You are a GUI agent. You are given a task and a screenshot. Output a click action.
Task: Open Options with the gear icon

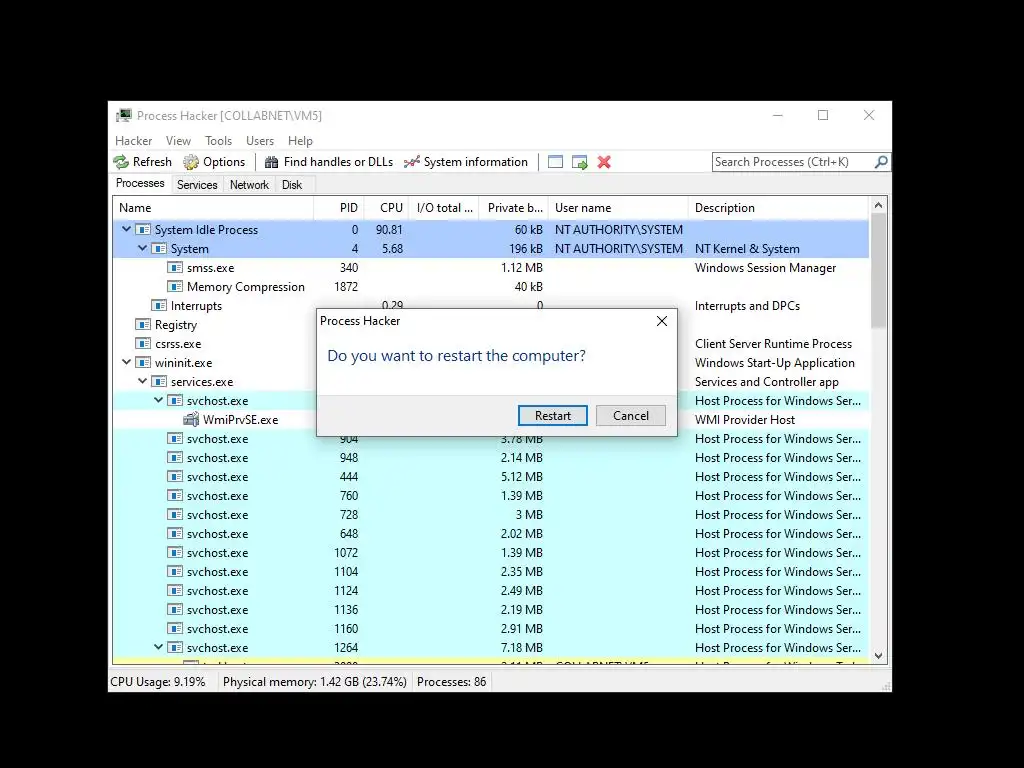point(191,162)
